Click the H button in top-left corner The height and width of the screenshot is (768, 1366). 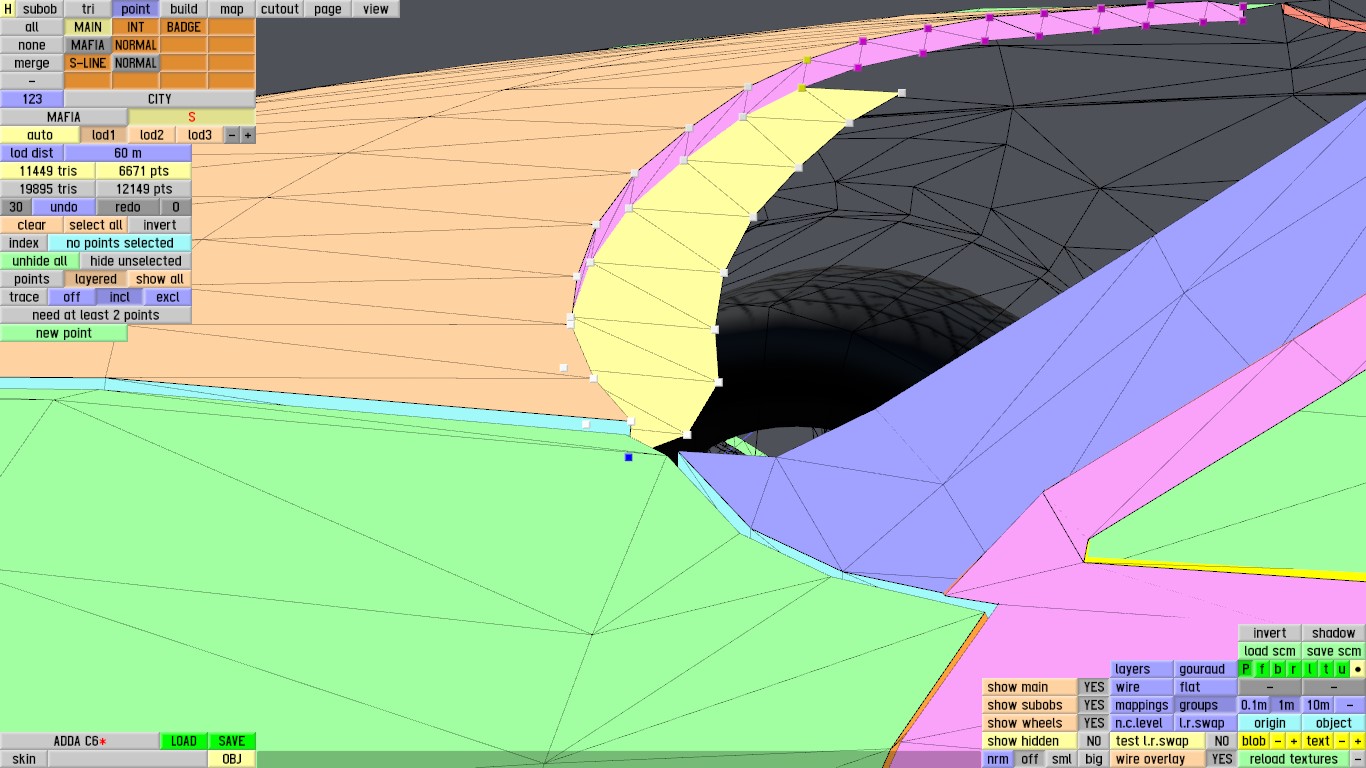tap(8, 9)
